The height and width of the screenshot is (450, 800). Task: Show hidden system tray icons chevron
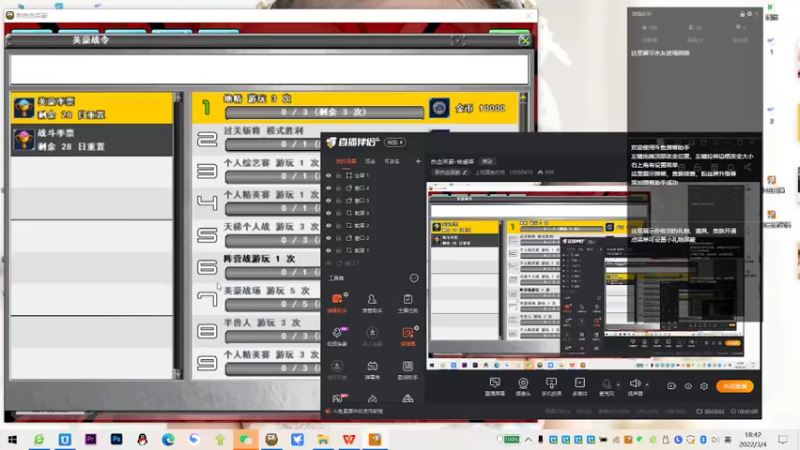pos(528,439)
